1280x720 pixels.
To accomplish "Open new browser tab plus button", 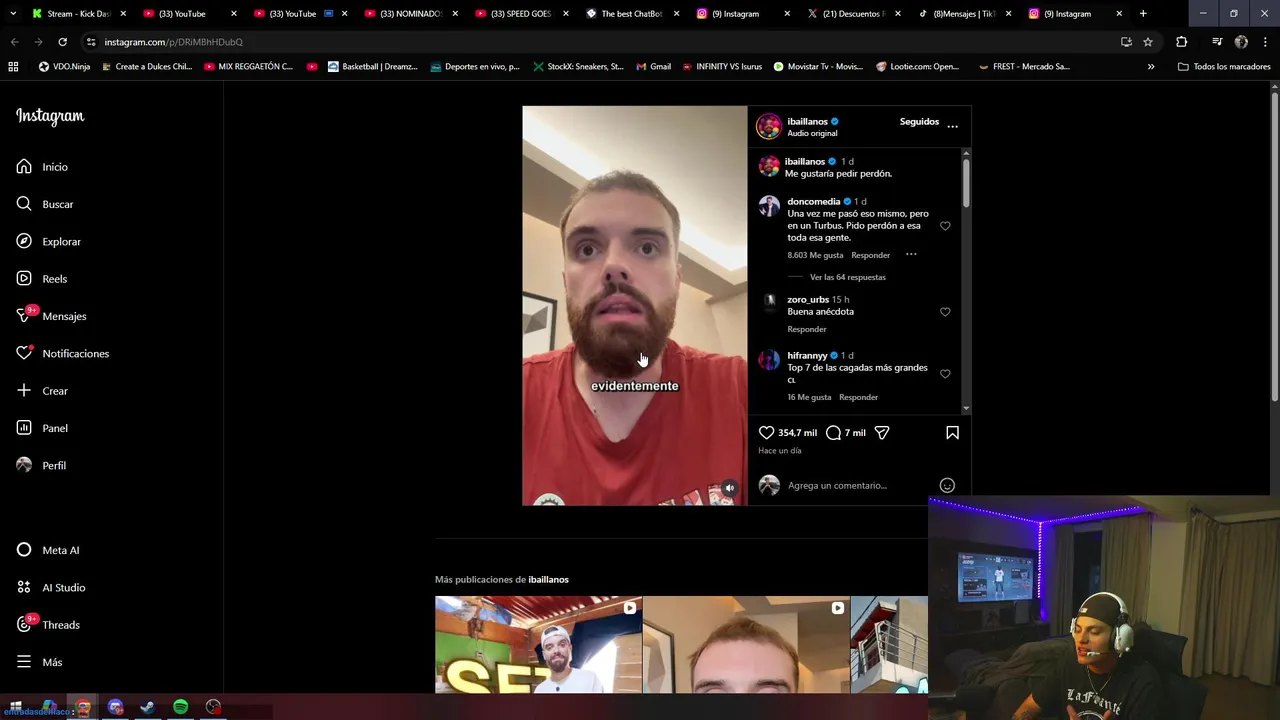I will (1143, 14).
